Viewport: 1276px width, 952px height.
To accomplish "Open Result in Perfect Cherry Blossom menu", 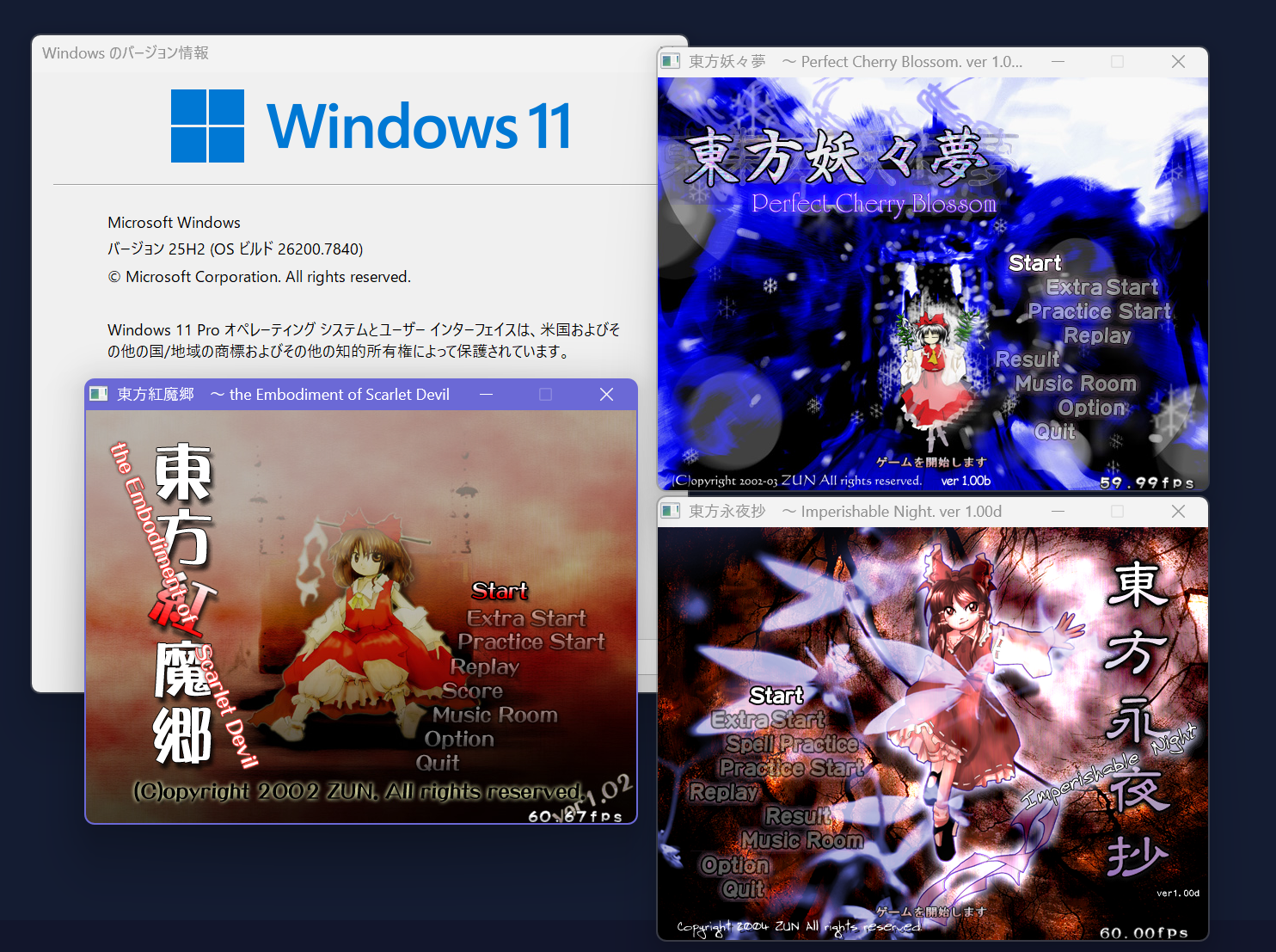I will point(1028,359).
